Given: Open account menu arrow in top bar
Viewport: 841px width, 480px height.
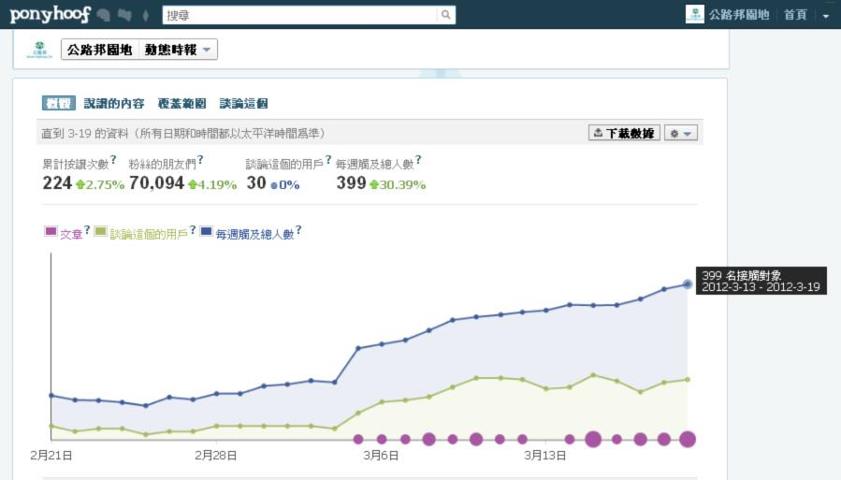Looking at the screenshot, I should pos(825,16).
